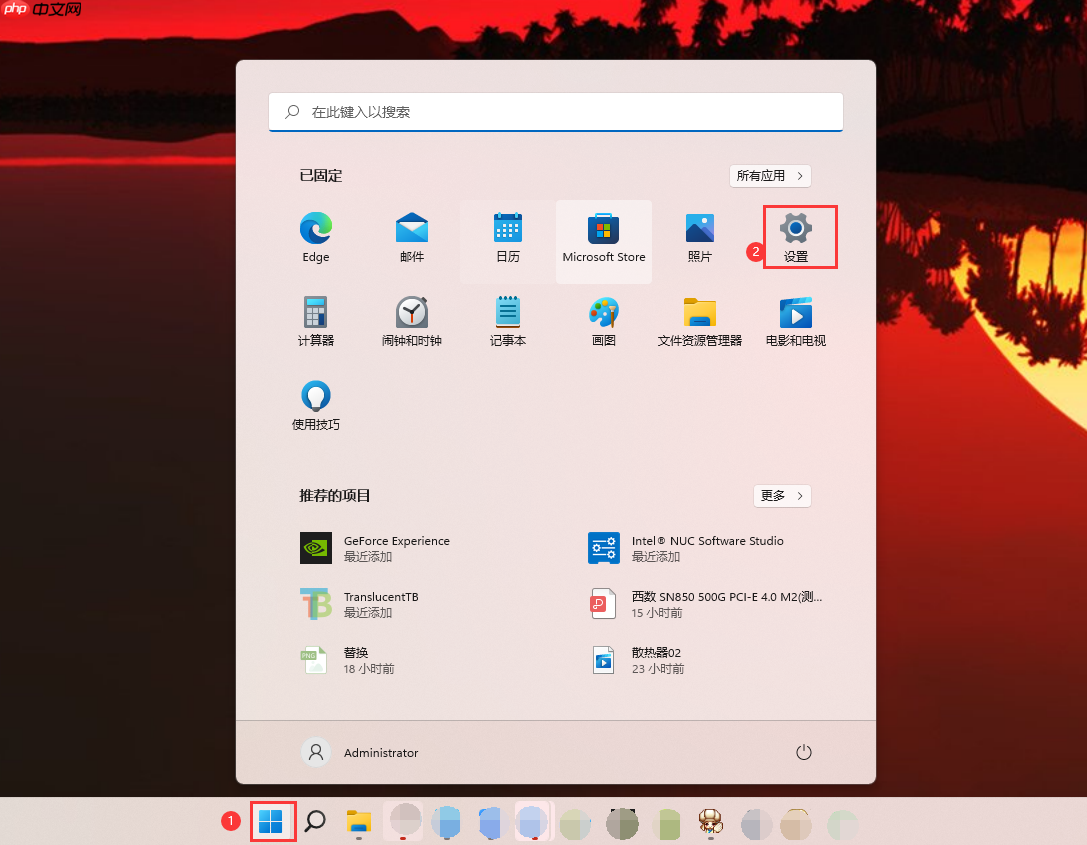This screenshot has width=1087, height=845.
Task: Open Microsoft Edge from pinned apps
Action: 315,237
